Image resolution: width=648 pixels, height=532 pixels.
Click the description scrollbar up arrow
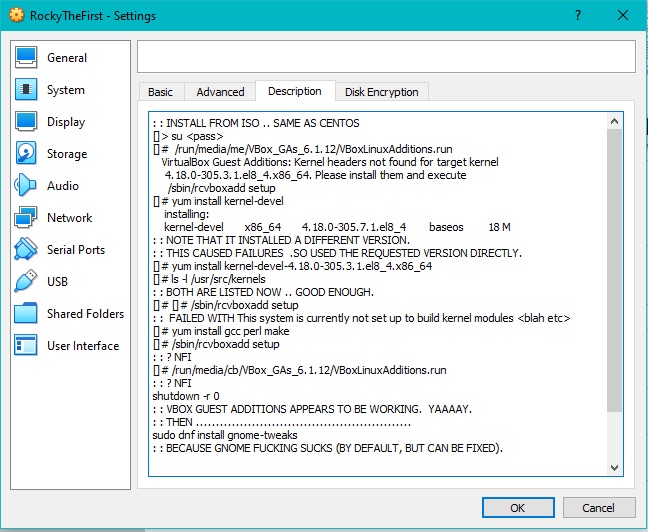[x=614, y=121]
